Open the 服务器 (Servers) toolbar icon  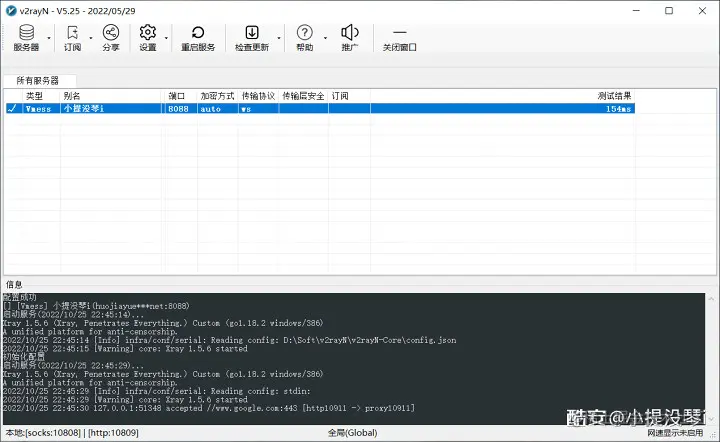(26, 38)
